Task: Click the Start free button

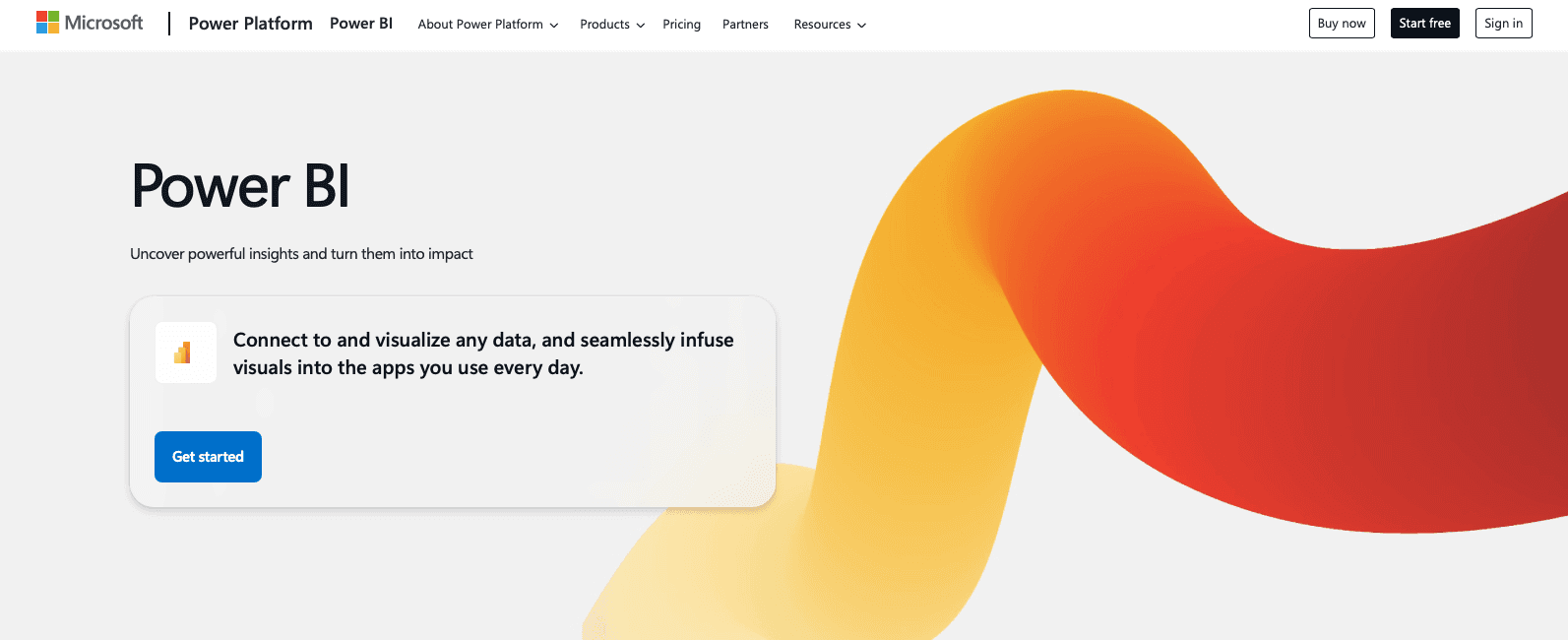Action: [x=1424, y=24]
